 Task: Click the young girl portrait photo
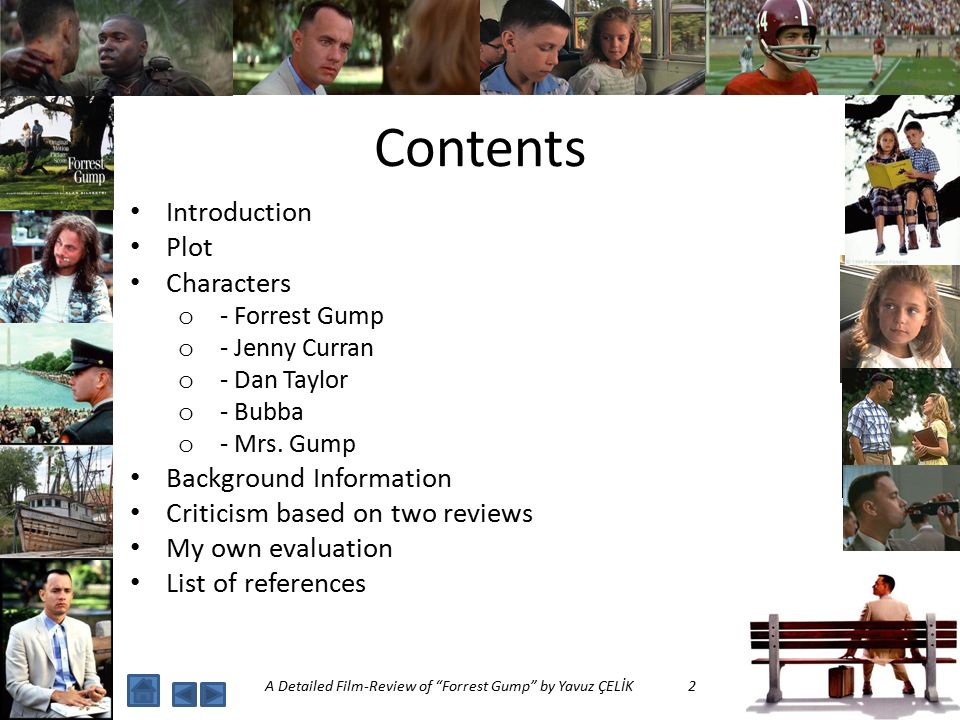pyautogui.click(x=900, y=317)
